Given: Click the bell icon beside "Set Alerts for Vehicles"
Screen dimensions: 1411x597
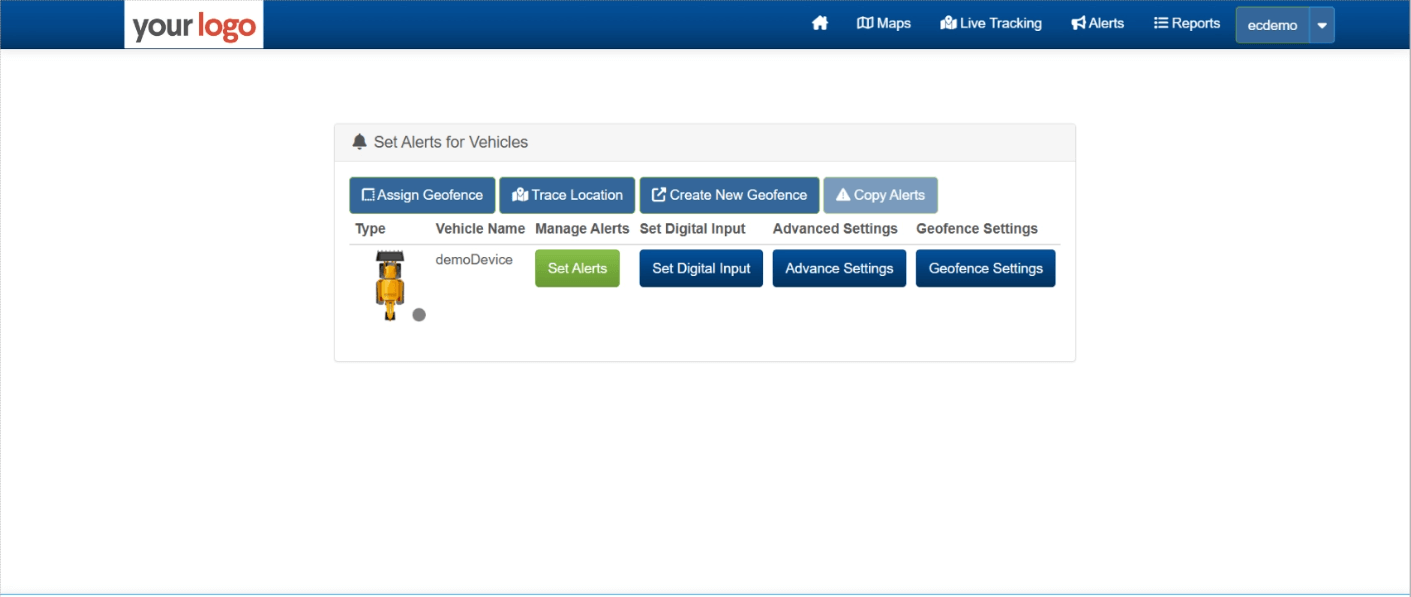Looking at the screenshot, I should (360, 141).
